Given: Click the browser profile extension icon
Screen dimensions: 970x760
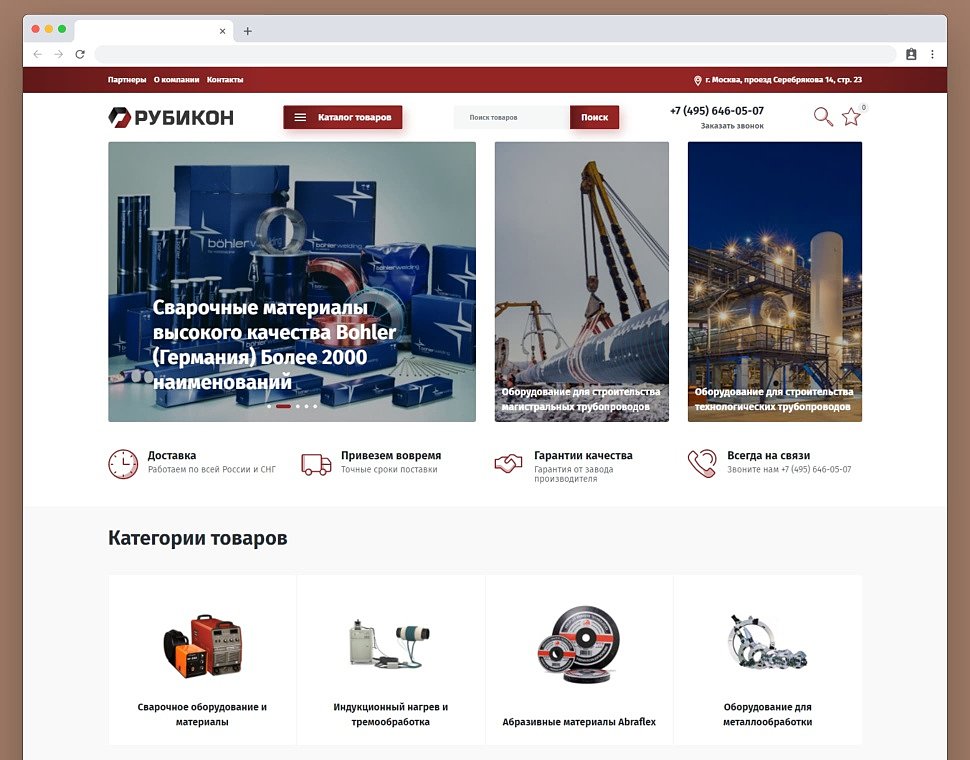Looking at the screenshot, I should coord(911,54).
